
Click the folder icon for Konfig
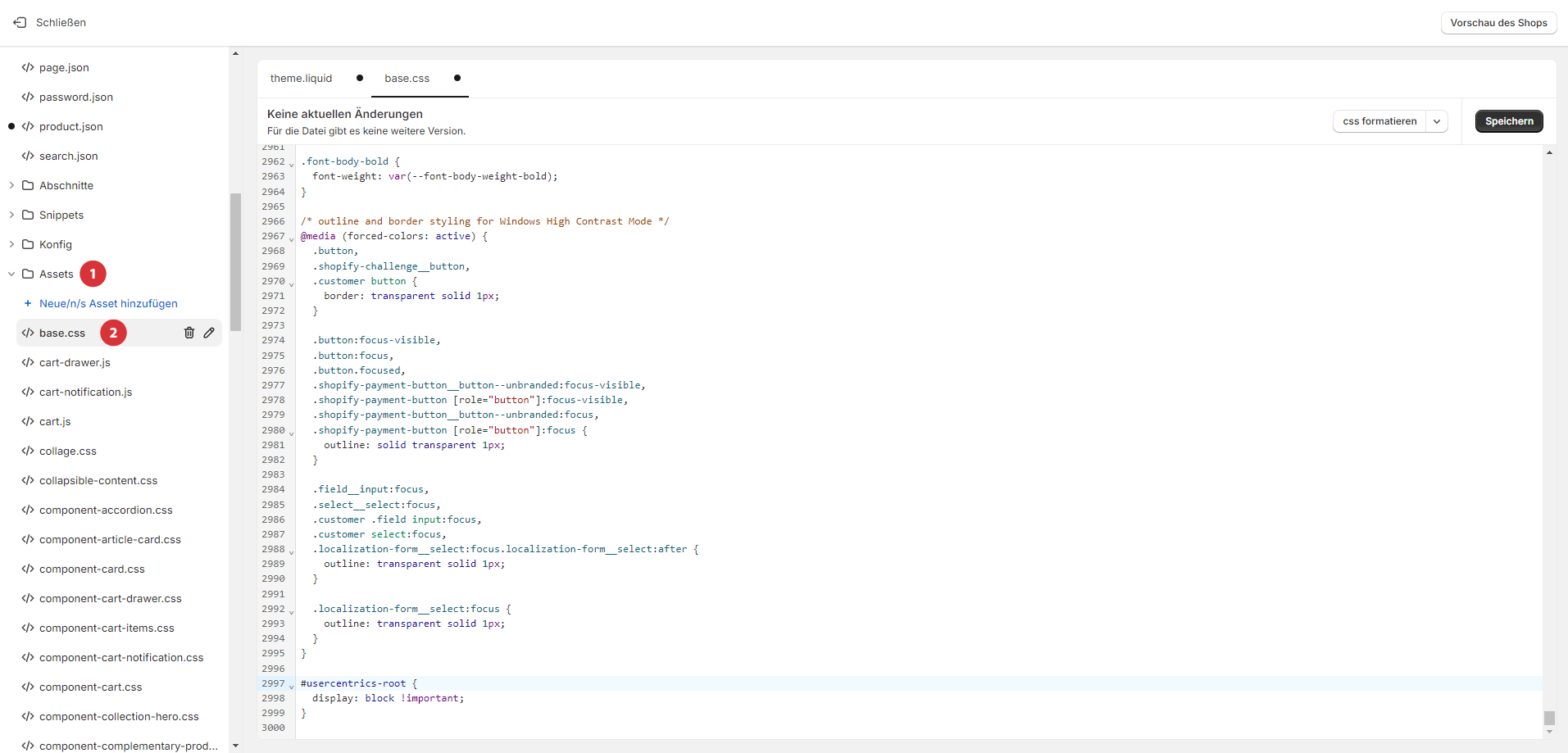[28, 244]
